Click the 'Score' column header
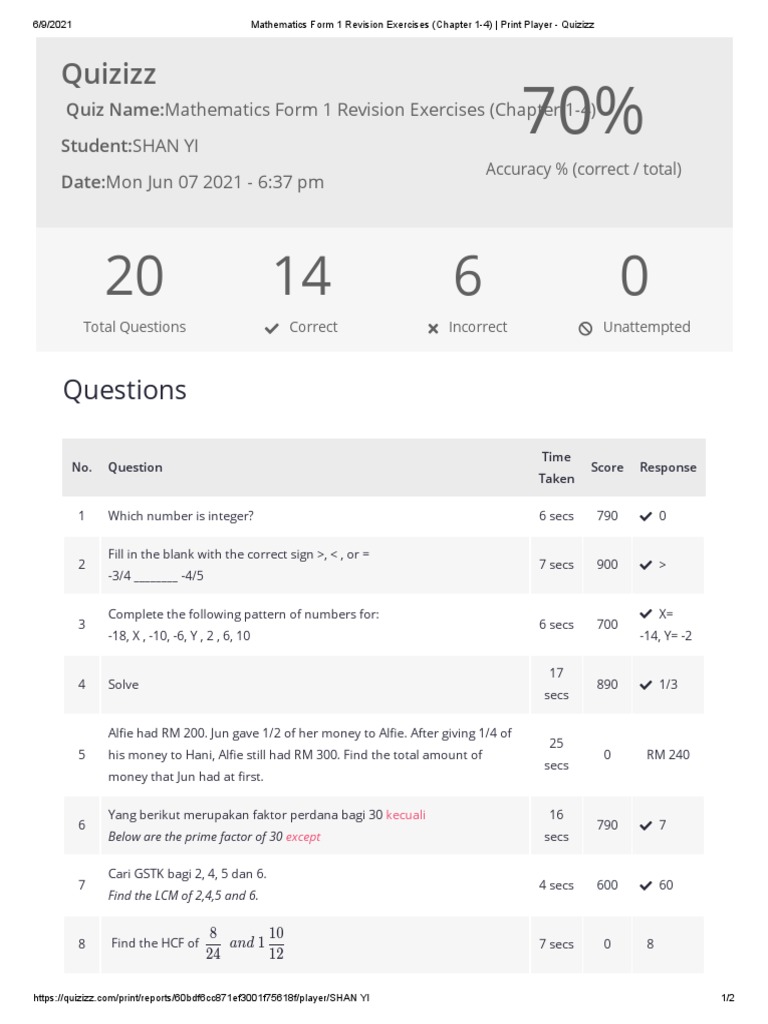The image size is (768, 1024). click(x=607, y=467)
